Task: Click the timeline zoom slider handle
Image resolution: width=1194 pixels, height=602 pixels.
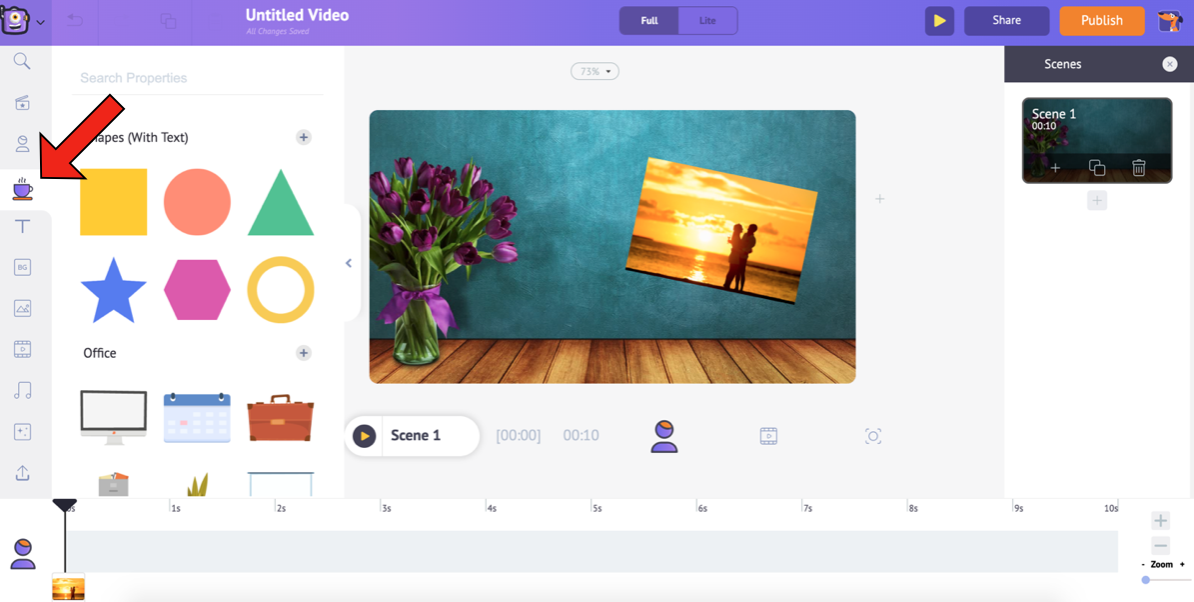Action: tap(1146, 580)
